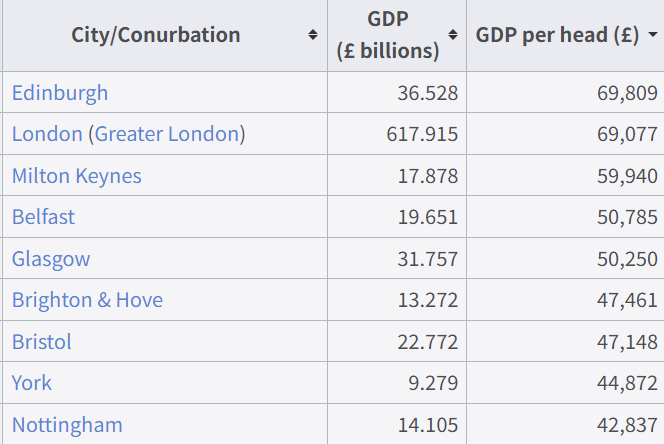Open the London (Greater London) link

click(128, 134)
